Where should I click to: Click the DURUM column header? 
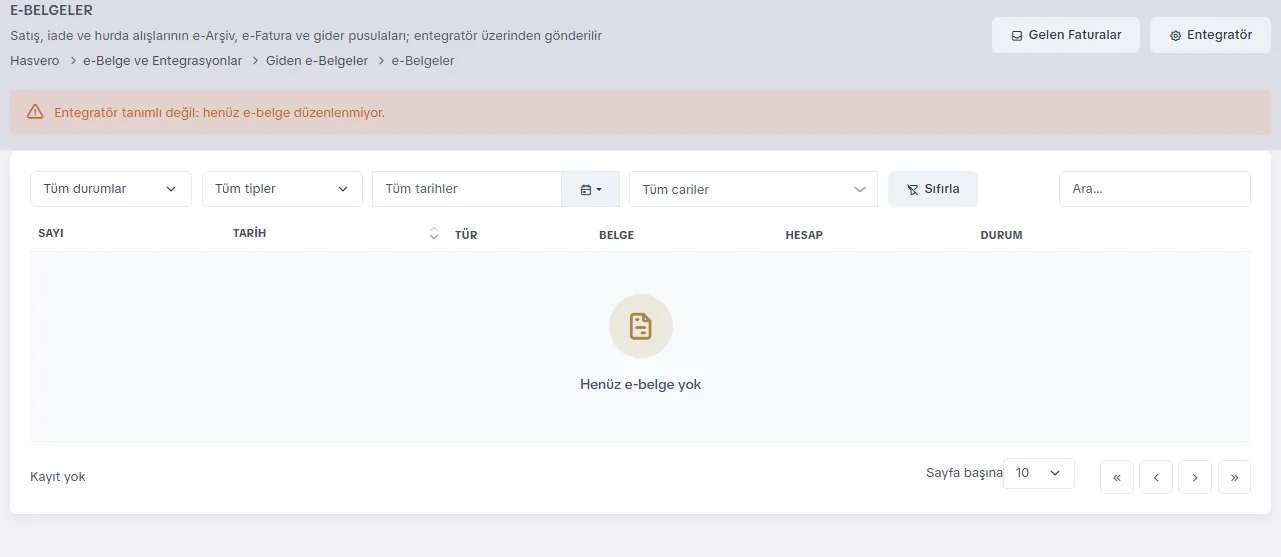[1001, 235]
